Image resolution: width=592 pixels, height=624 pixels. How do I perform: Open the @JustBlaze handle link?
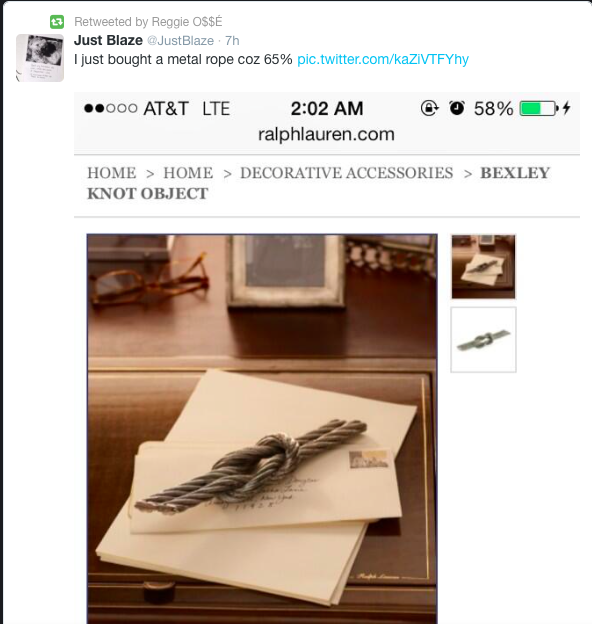181,41
